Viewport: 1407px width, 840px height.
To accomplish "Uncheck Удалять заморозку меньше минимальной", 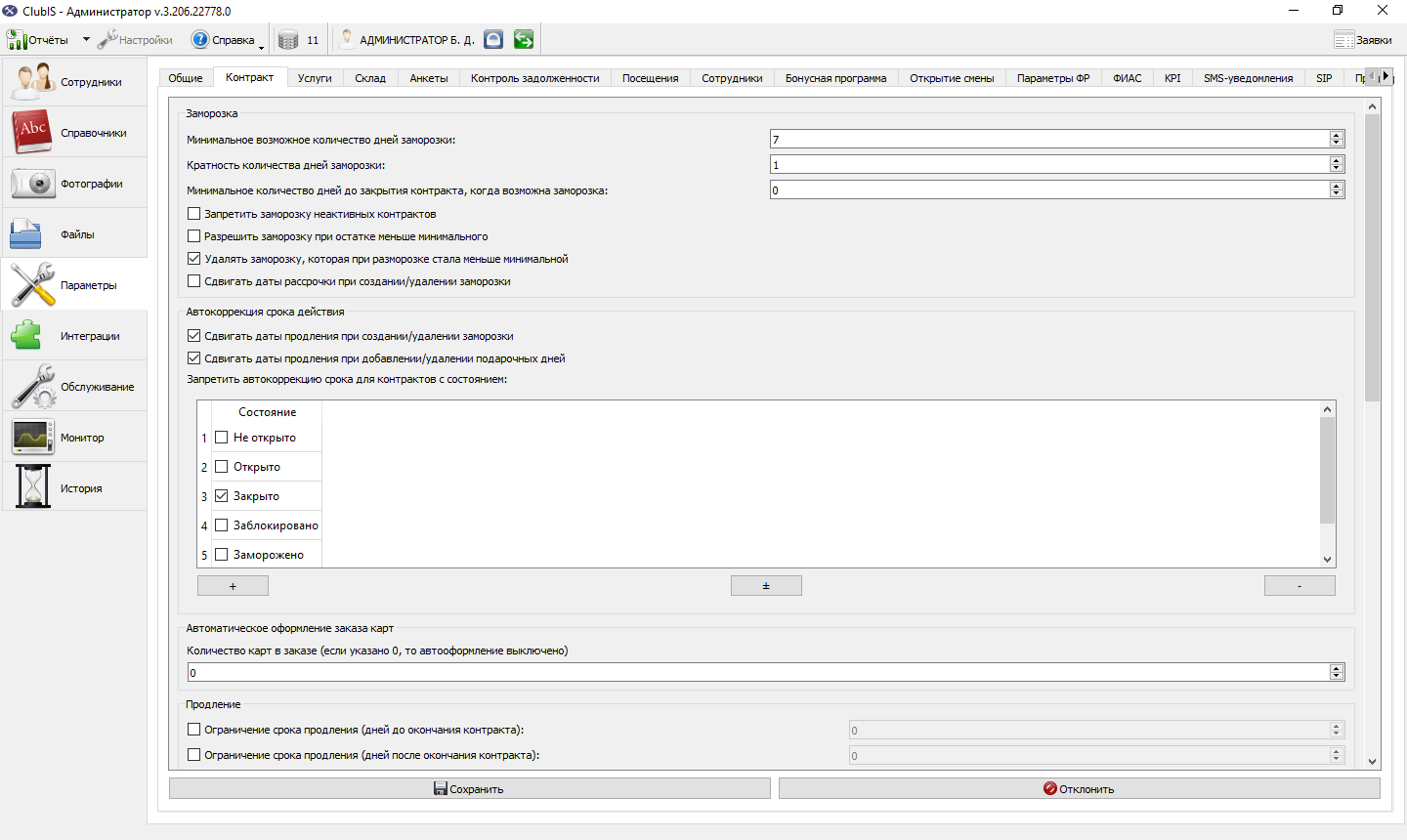I will [193, 258].
